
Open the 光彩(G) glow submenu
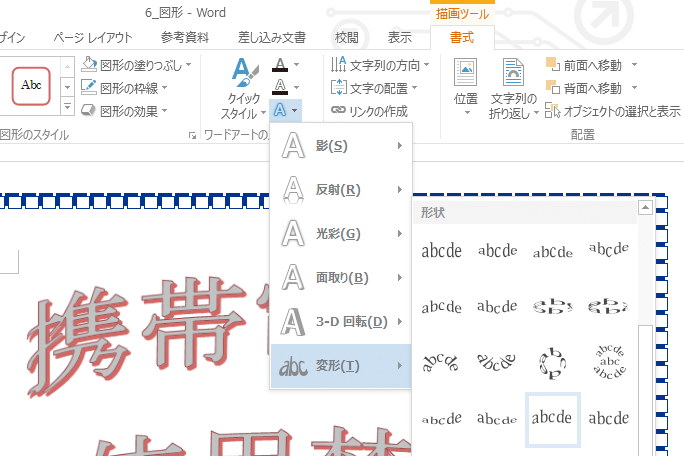[x=341, y=234]
